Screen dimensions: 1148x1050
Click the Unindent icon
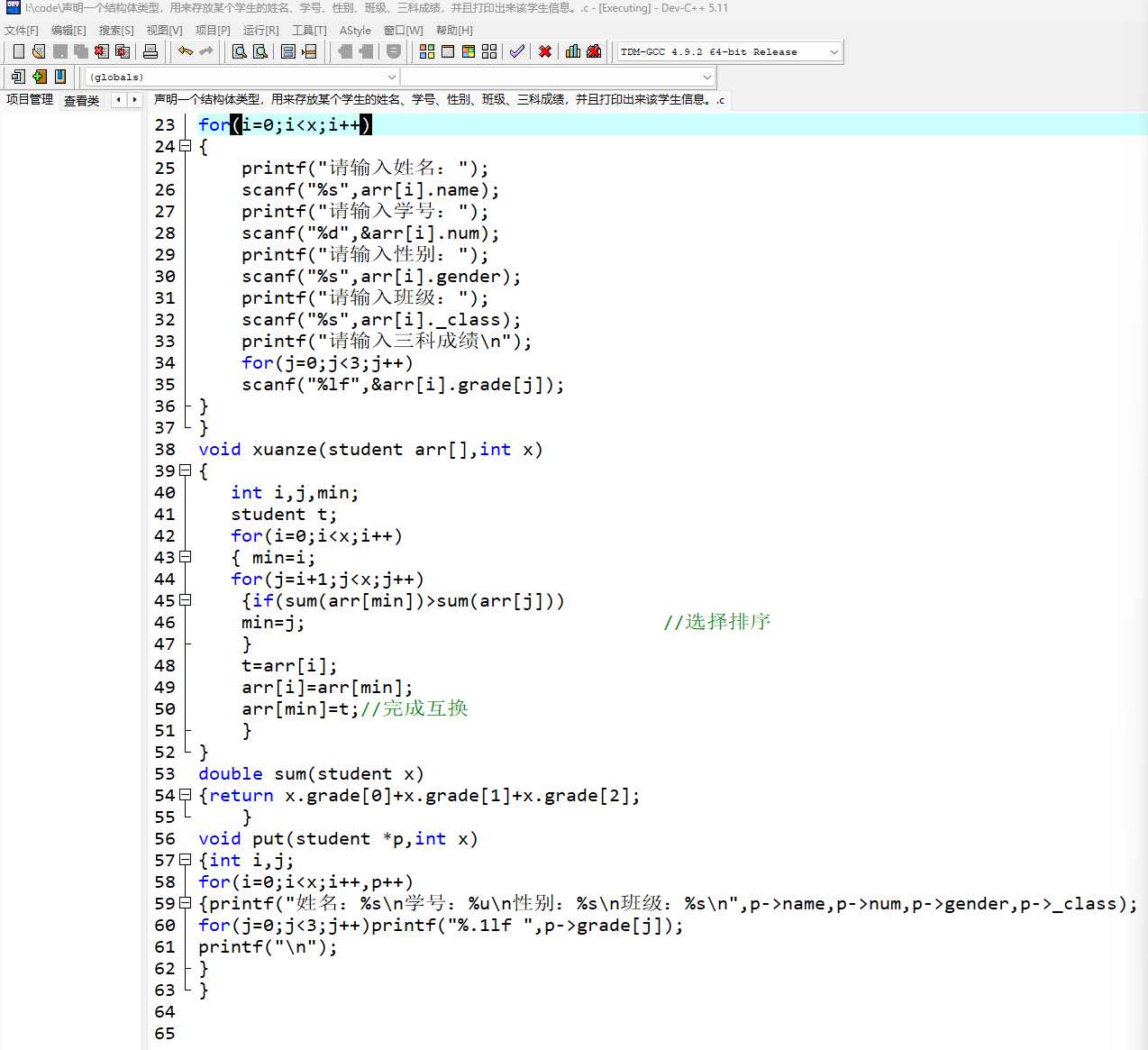345,51
